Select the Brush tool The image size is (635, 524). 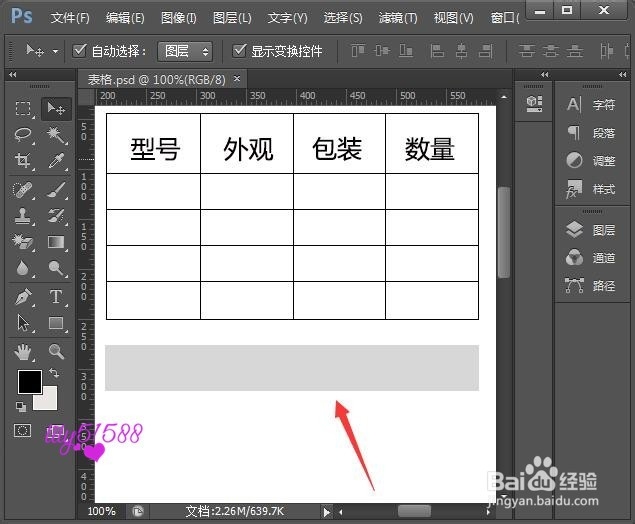point(56,190)
